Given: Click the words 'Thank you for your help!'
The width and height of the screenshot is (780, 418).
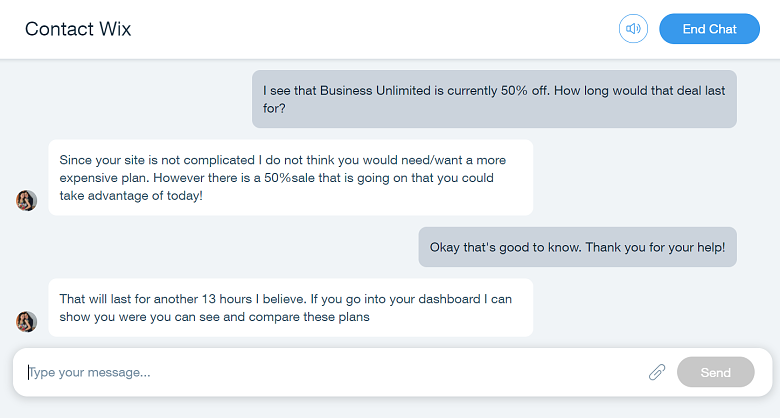Looking at the screenshot, I should (x=655, y=247).
